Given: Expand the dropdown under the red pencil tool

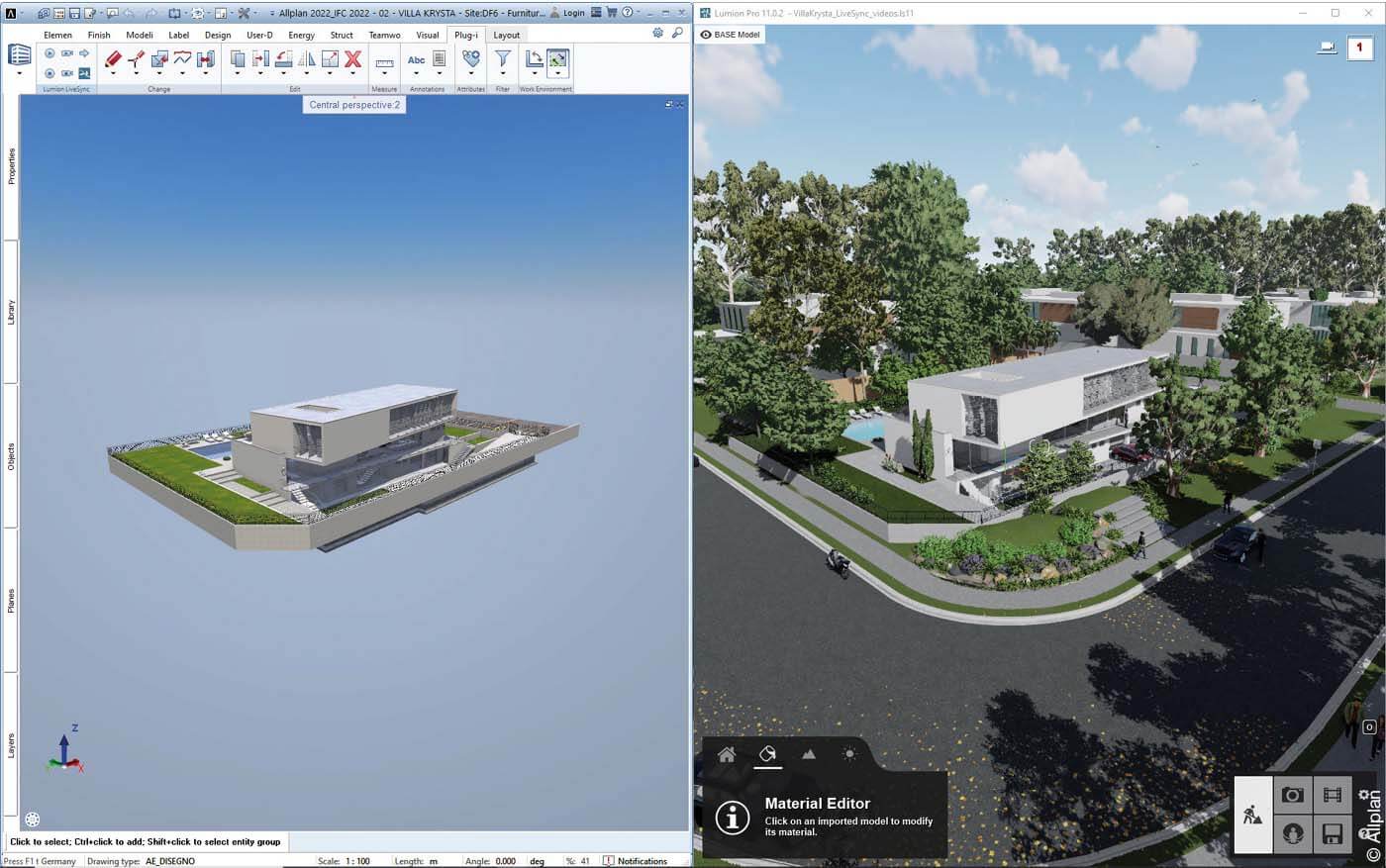Looking at the screenshot, I should (x=113, y=74).
